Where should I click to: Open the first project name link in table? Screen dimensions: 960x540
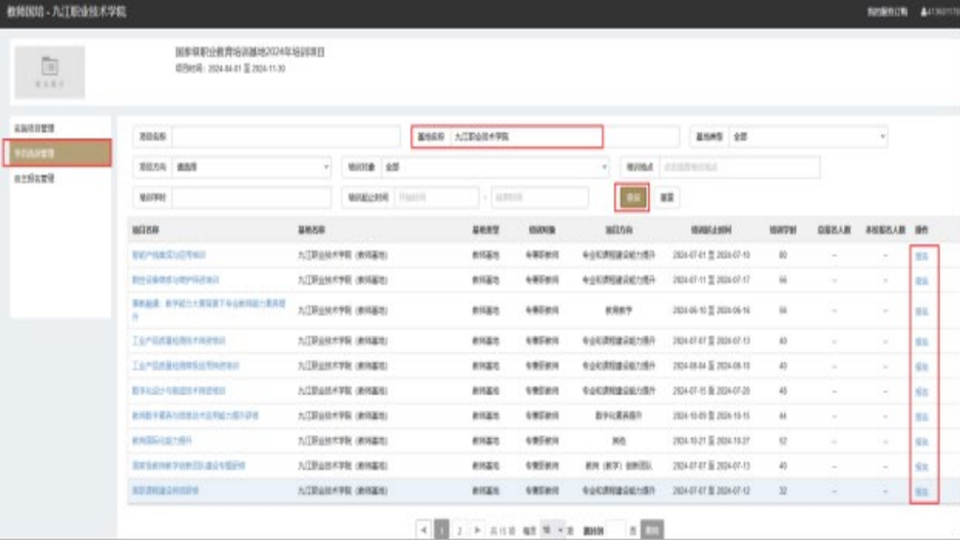click(x=169, y=256)
